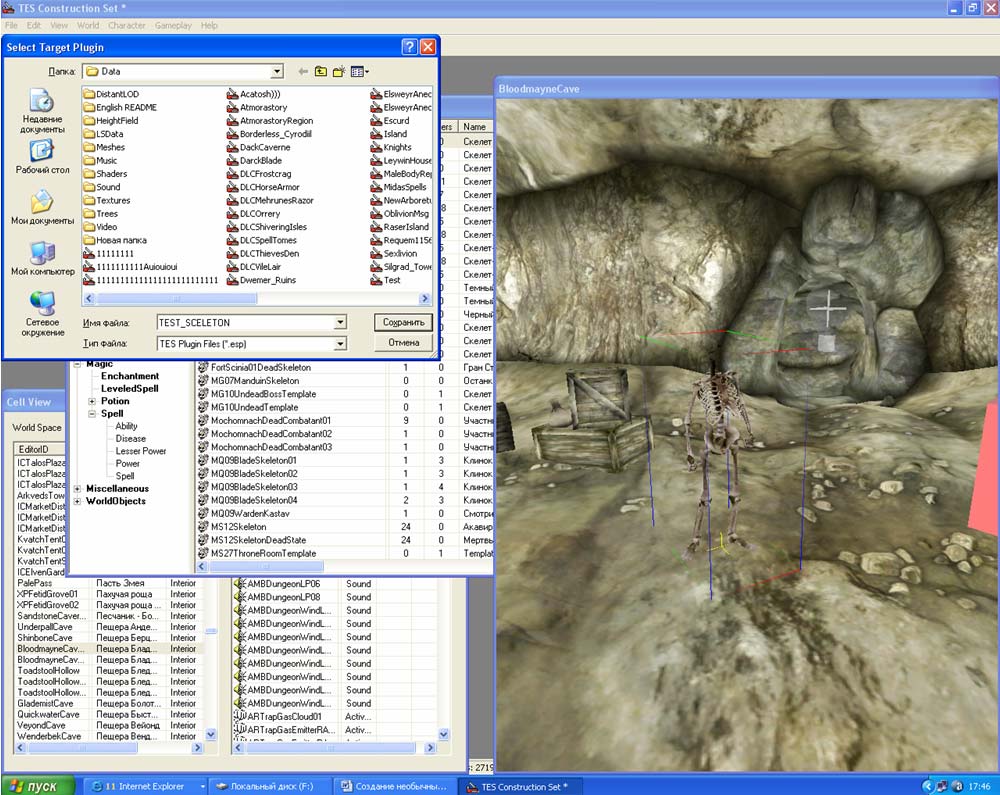The width and height of the screenshot is (1000, 795).
Task: Open Network Places shortcut in save dialog
Action: 42,313
